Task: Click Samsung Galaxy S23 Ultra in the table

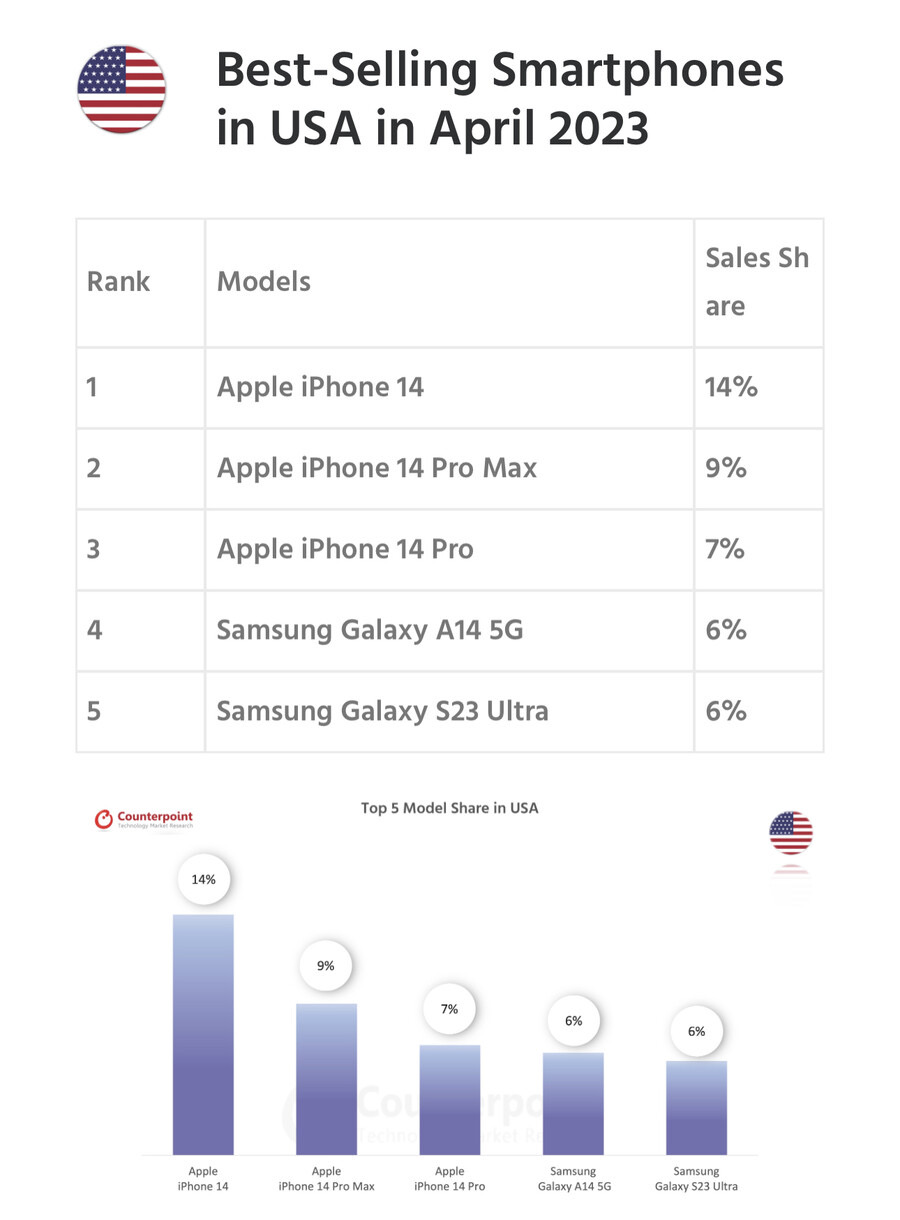Action: [382, 711]
